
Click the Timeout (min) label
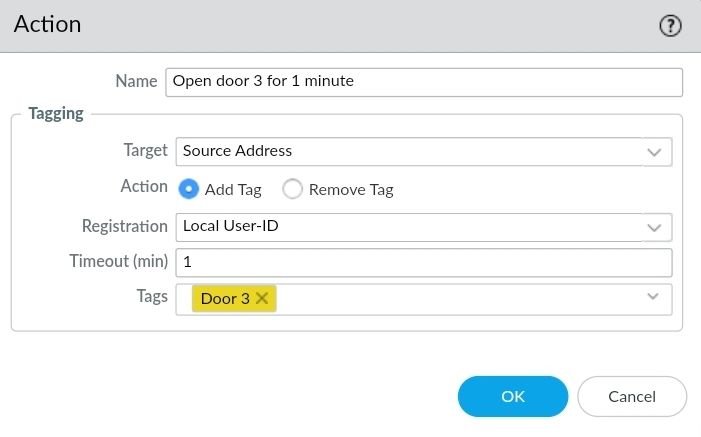pyautogui.click(x=118, y=262)
